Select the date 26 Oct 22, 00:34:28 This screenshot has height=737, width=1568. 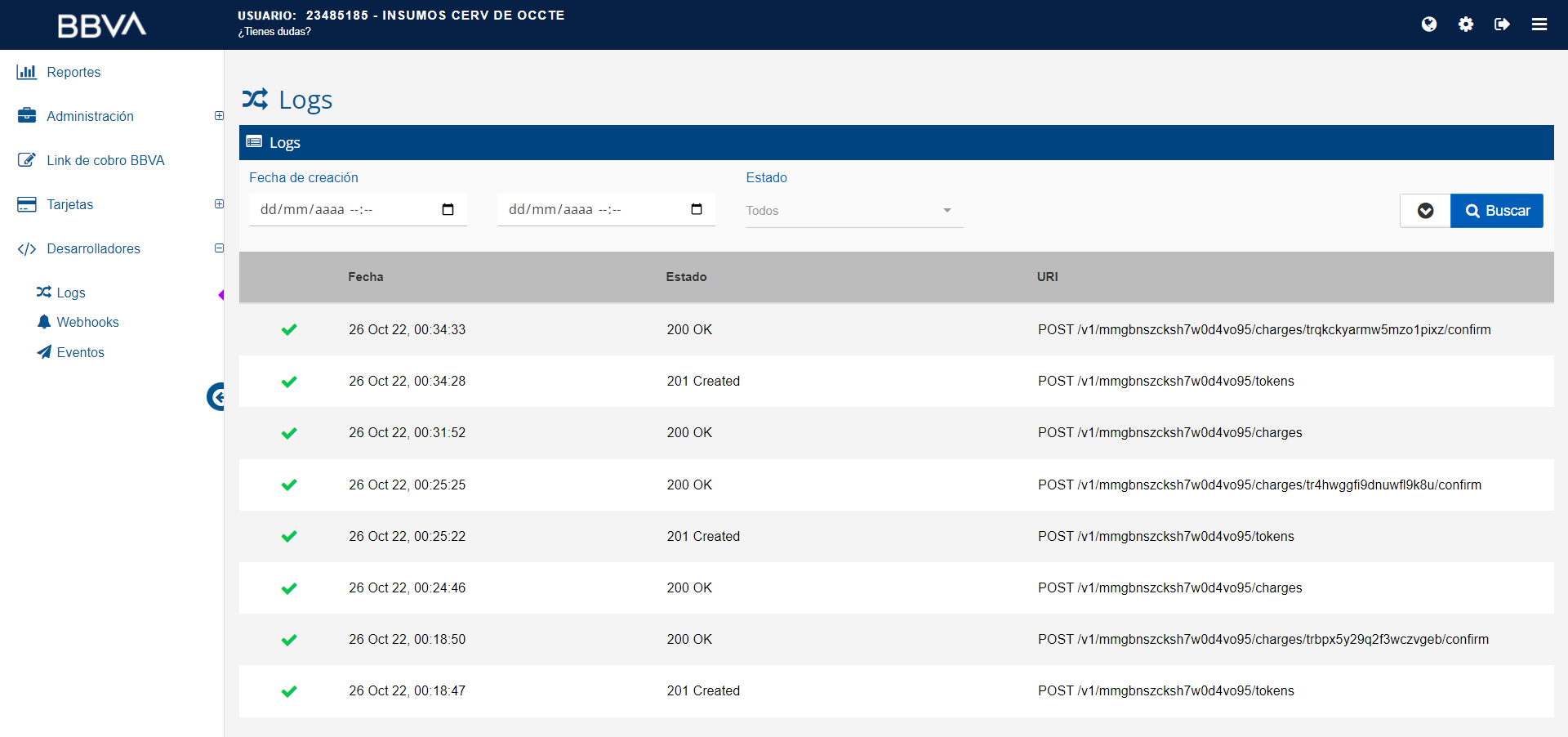(x=407, y=381)
